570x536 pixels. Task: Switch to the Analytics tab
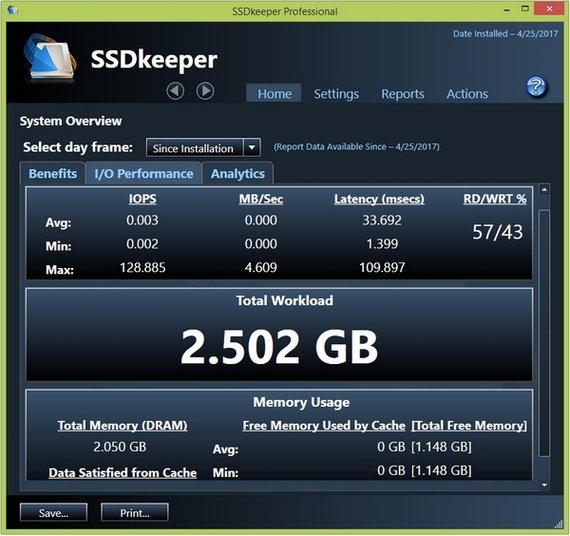click(238, 173)
